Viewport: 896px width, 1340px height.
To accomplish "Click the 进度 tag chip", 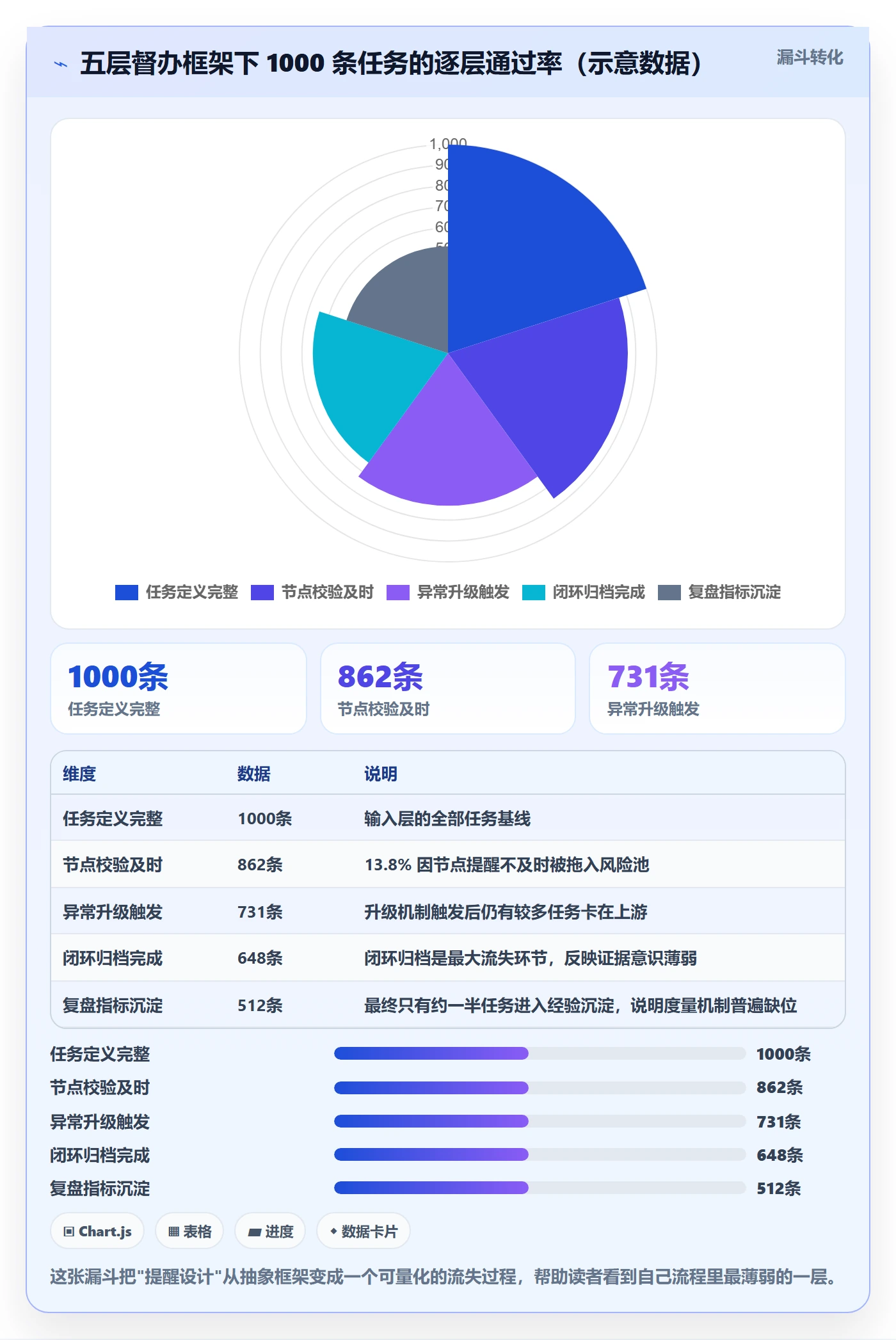I will click(270, 1231).
